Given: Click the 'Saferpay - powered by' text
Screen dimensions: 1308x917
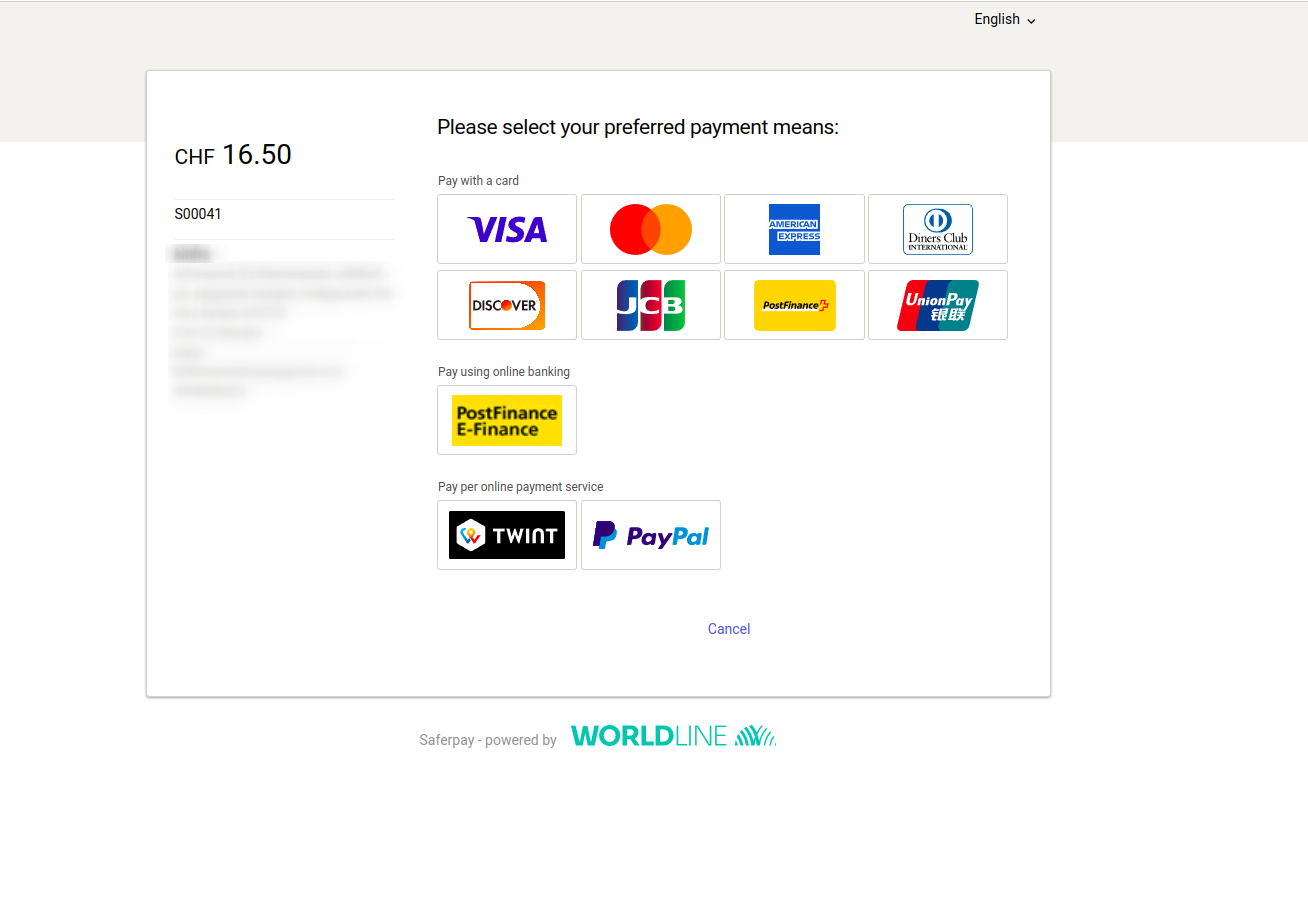Looking at the screenshot, I should coord(488,740).
